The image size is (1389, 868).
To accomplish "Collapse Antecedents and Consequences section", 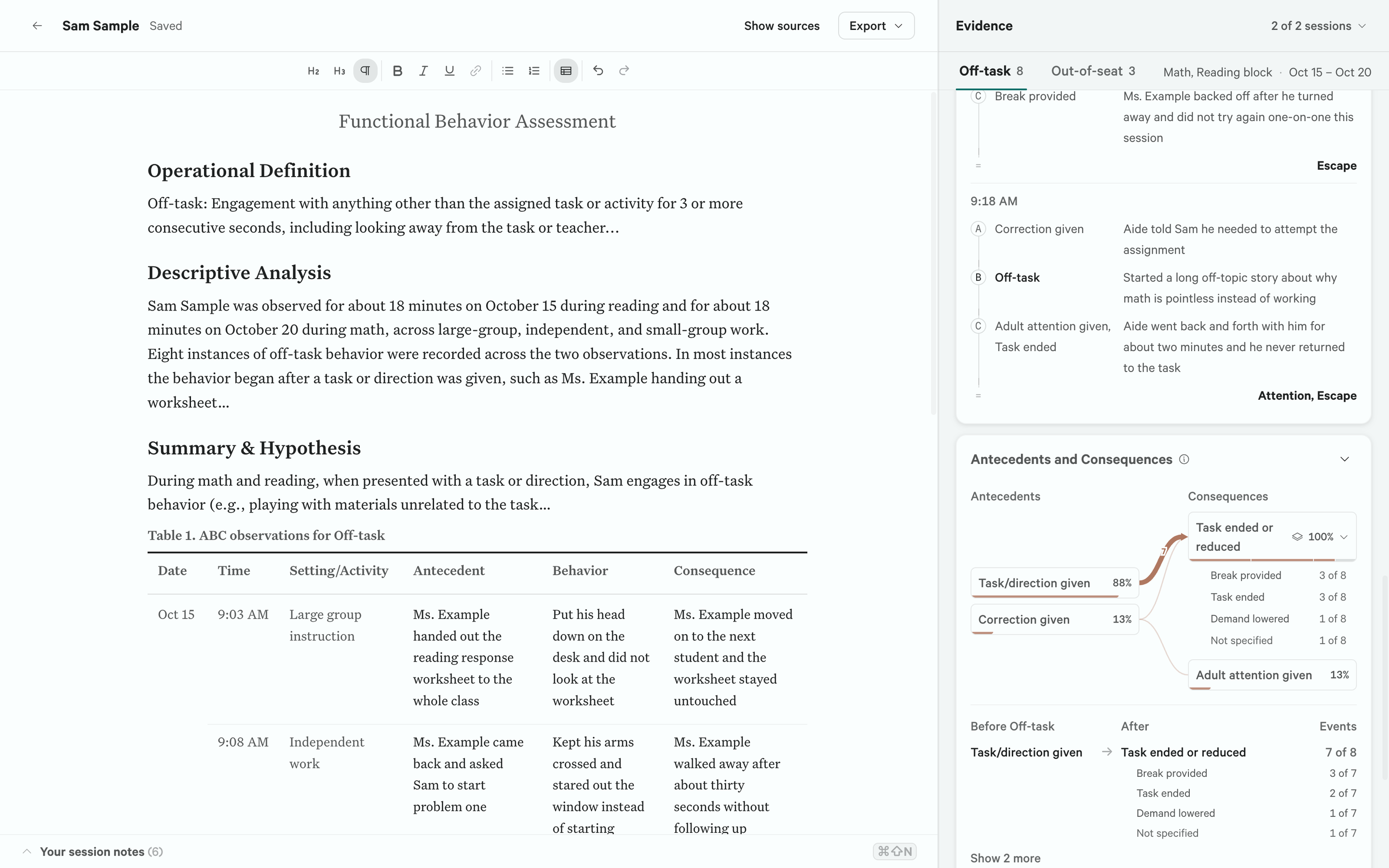I will (x=1344, y=459).
